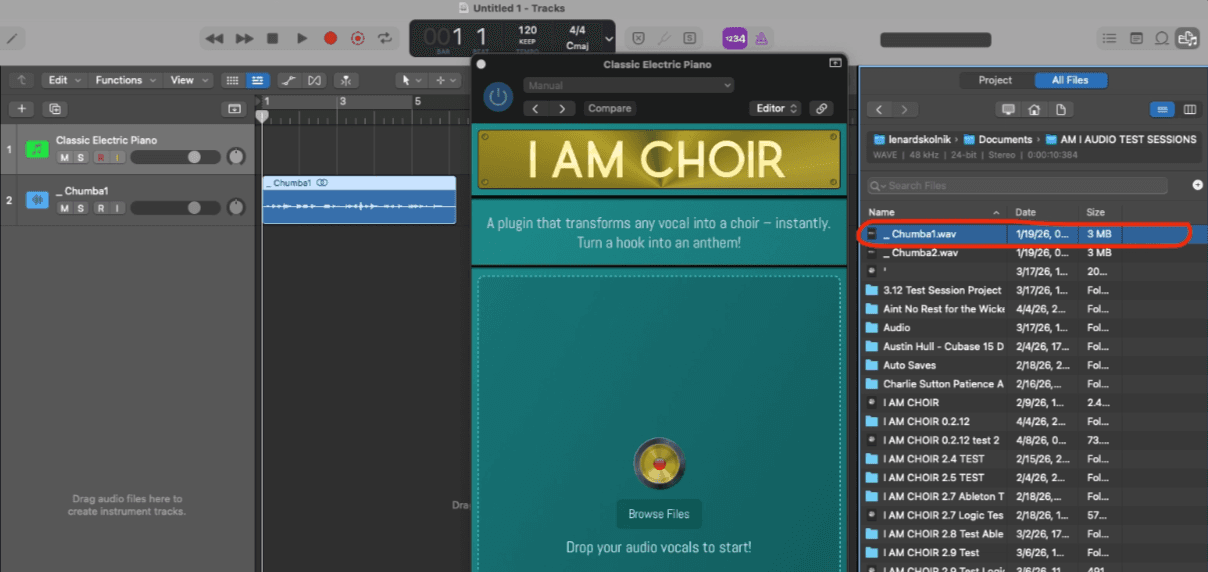
Task: Click the Capture Recording button
Action: 358,38
